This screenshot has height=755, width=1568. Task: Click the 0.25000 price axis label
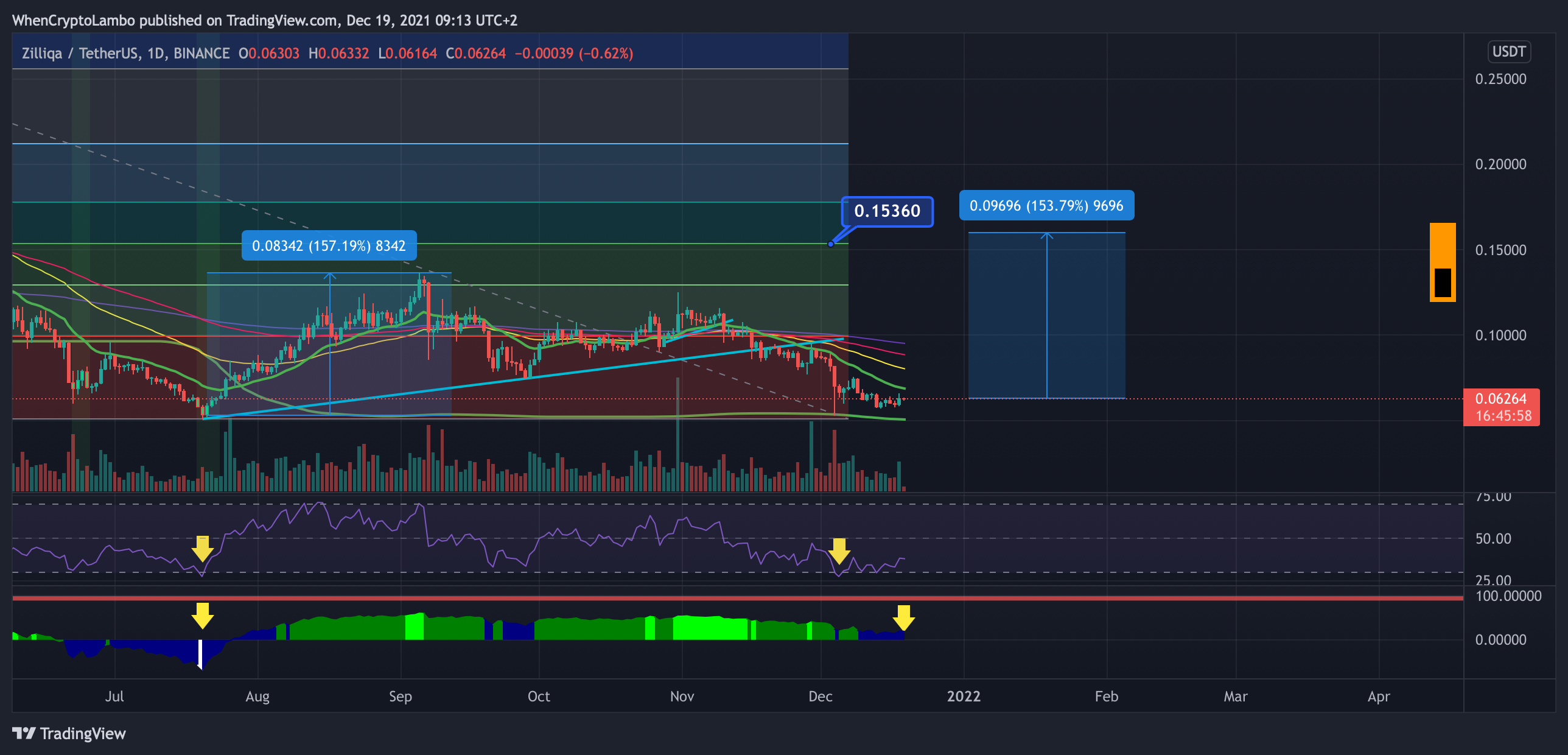(x=1500, y=79)
